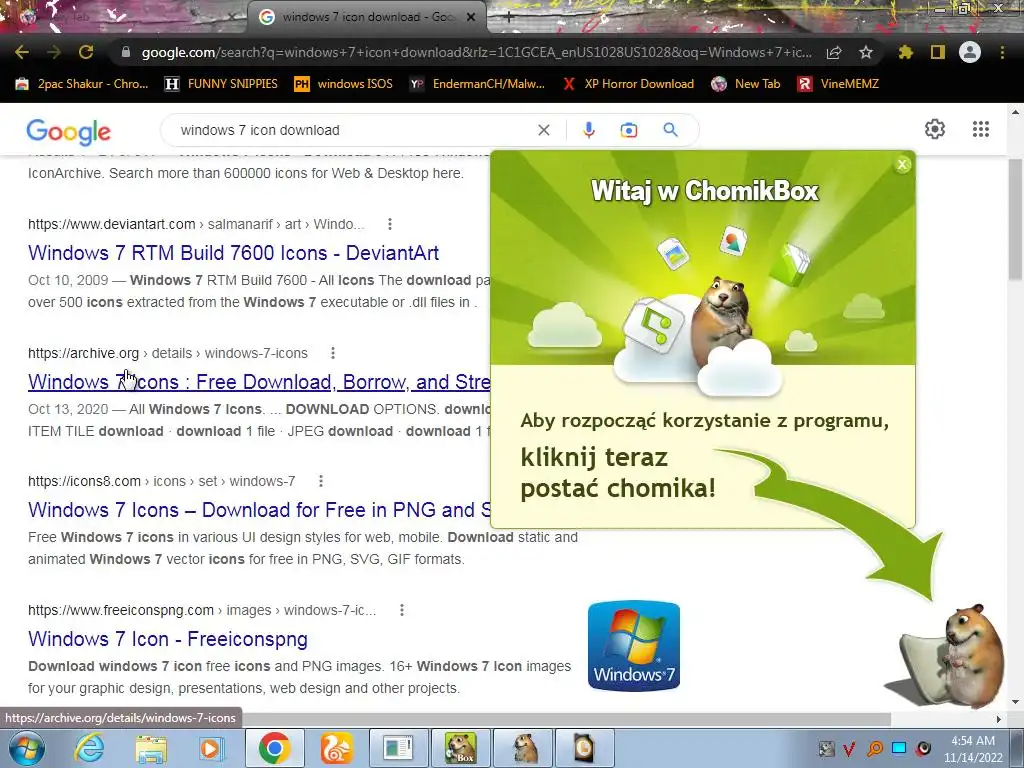Image resolution: width=1024 pixels, height=768 pixels.
Task: Open more options for the archive.org result
Action: click(333, 353)
